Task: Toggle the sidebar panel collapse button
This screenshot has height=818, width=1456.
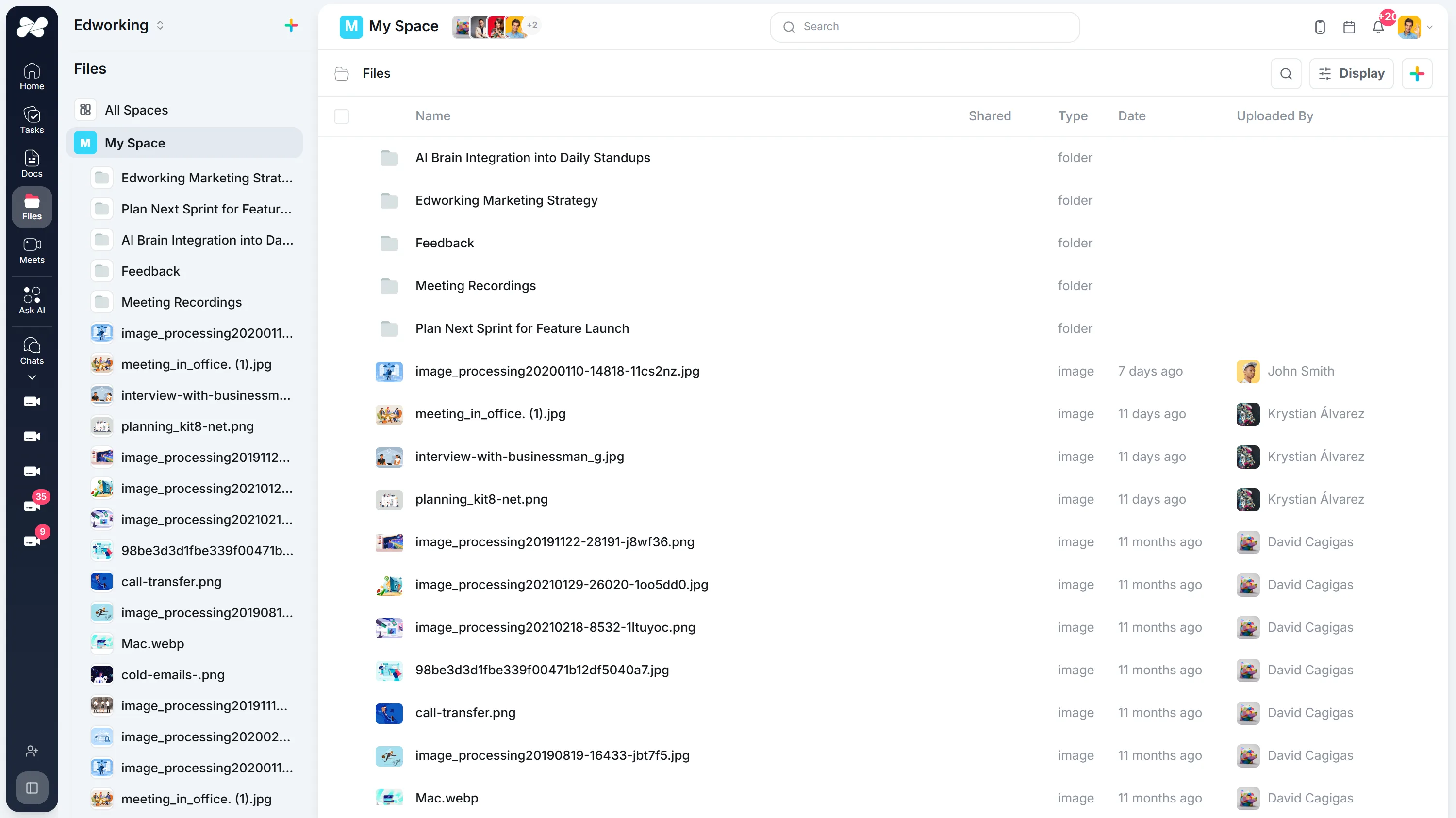Action: tap(32, 787)
